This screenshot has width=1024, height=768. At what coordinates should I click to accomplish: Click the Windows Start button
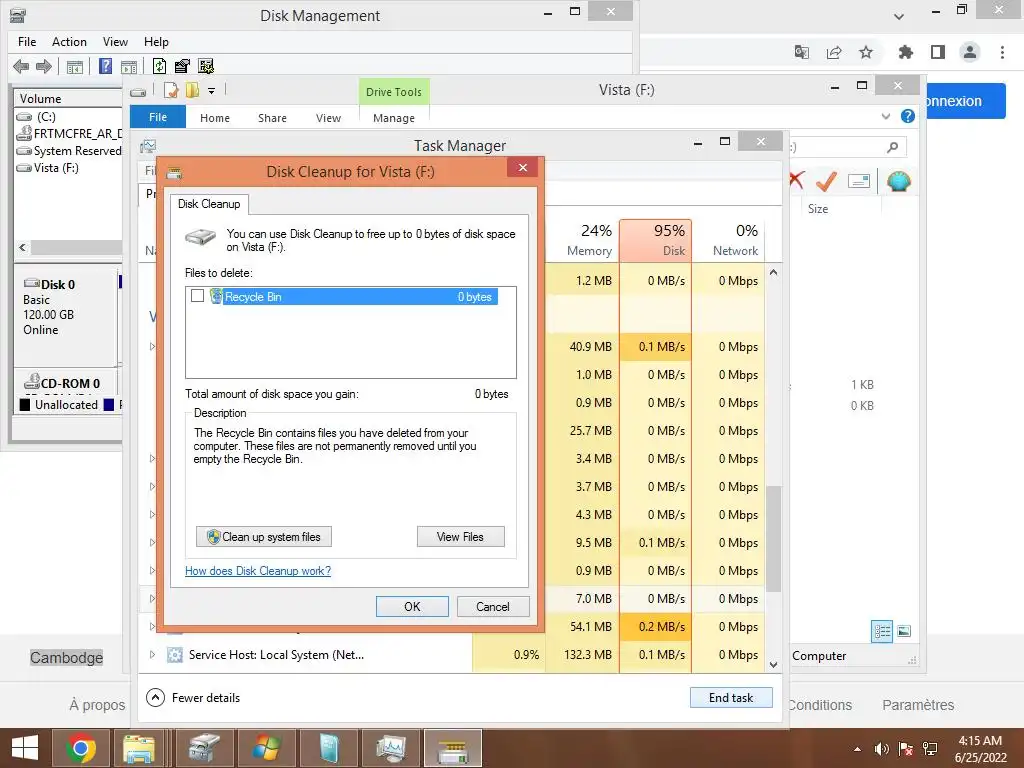pyautogui.click(x=25, y=748)
